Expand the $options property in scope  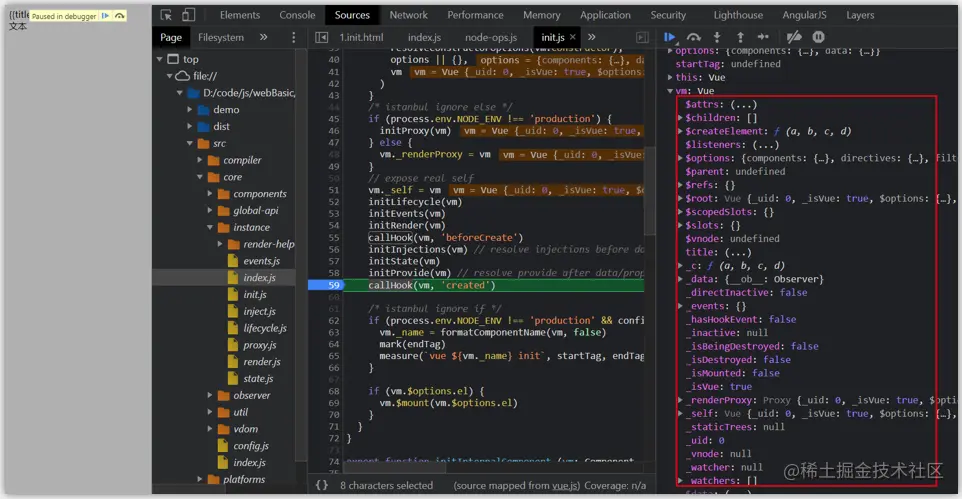tap(680, 158)
